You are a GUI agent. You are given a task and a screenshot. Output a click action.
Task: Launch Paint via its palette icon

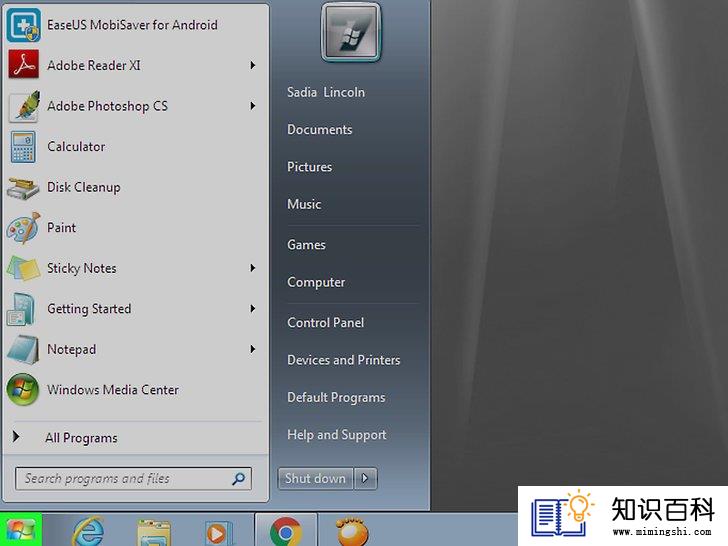click(23, 228)
